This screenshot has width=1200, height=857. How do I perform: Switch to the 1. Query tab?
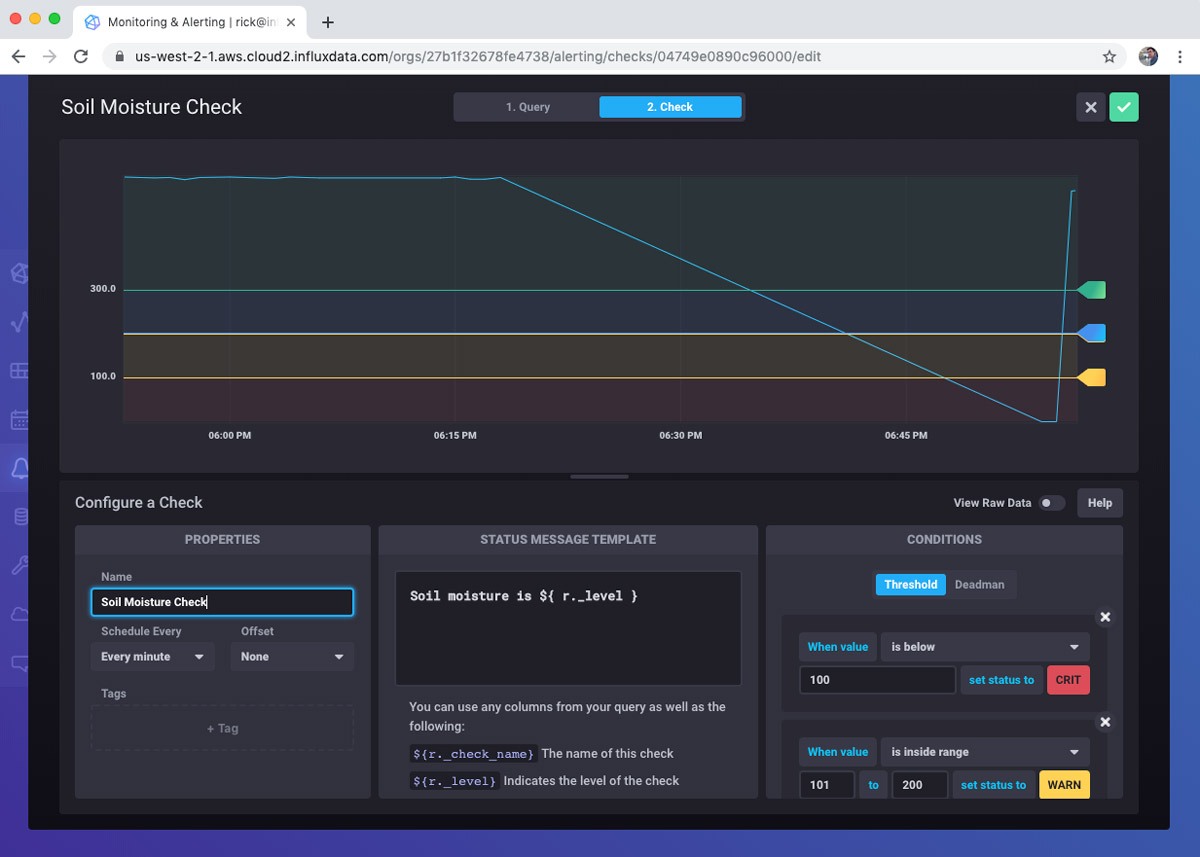pos(527,107)
